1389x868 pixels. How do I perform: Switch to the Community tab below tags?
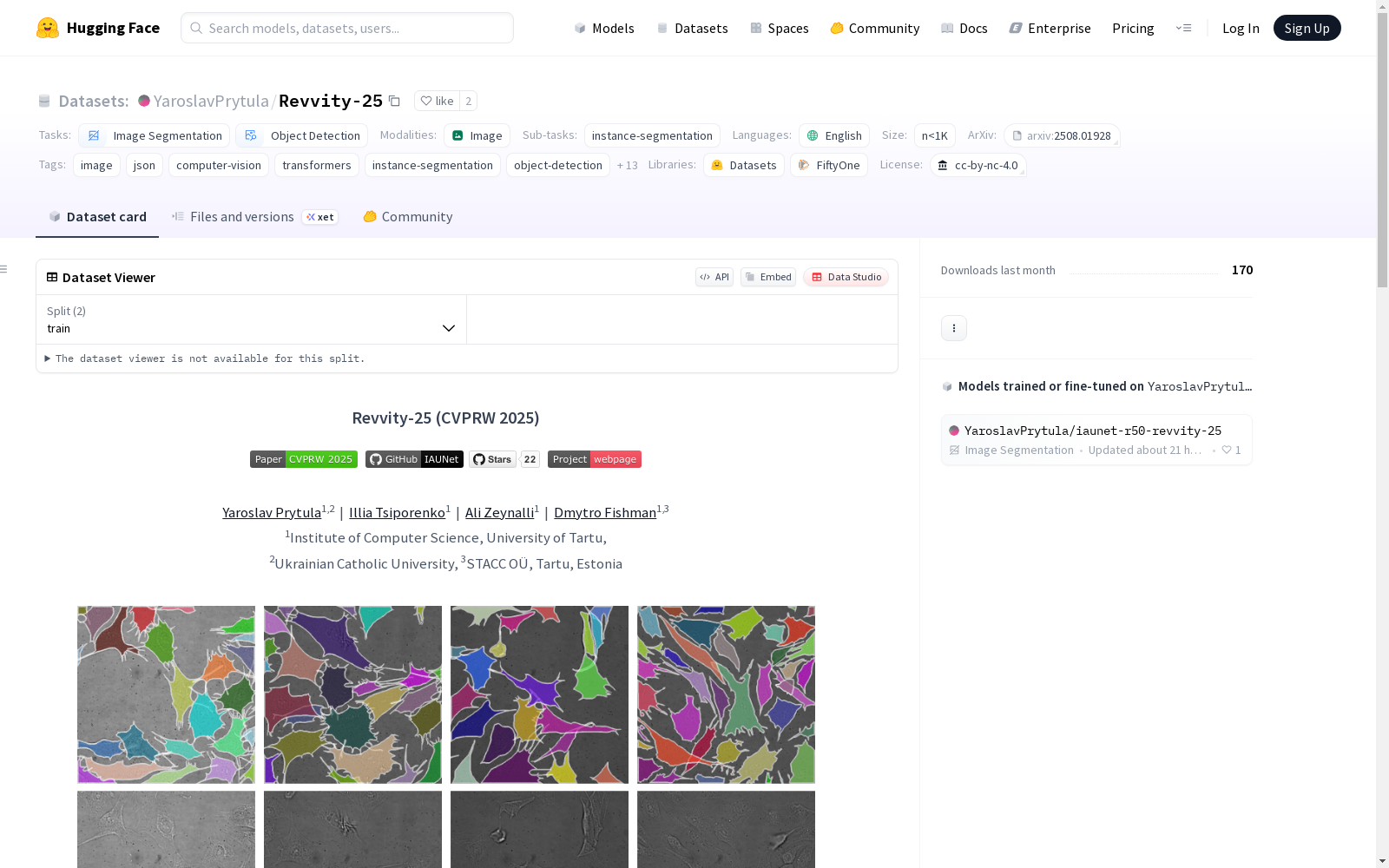(x=408, y=217)
